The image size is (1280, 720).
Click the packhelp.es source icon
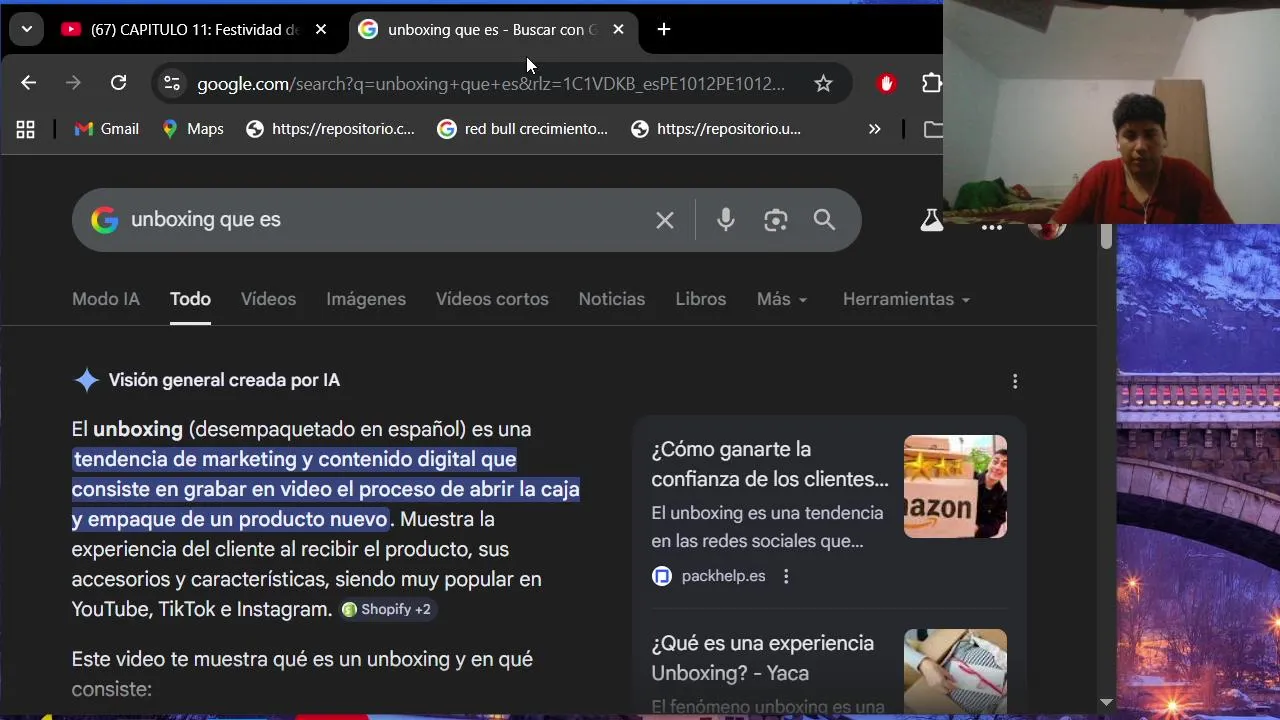click(662, 576)
